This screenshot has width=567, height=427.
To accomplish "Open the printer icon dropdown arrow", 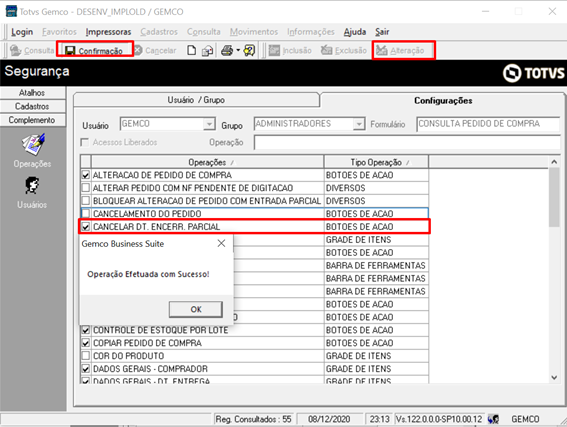I will click(x=238, y=50).
